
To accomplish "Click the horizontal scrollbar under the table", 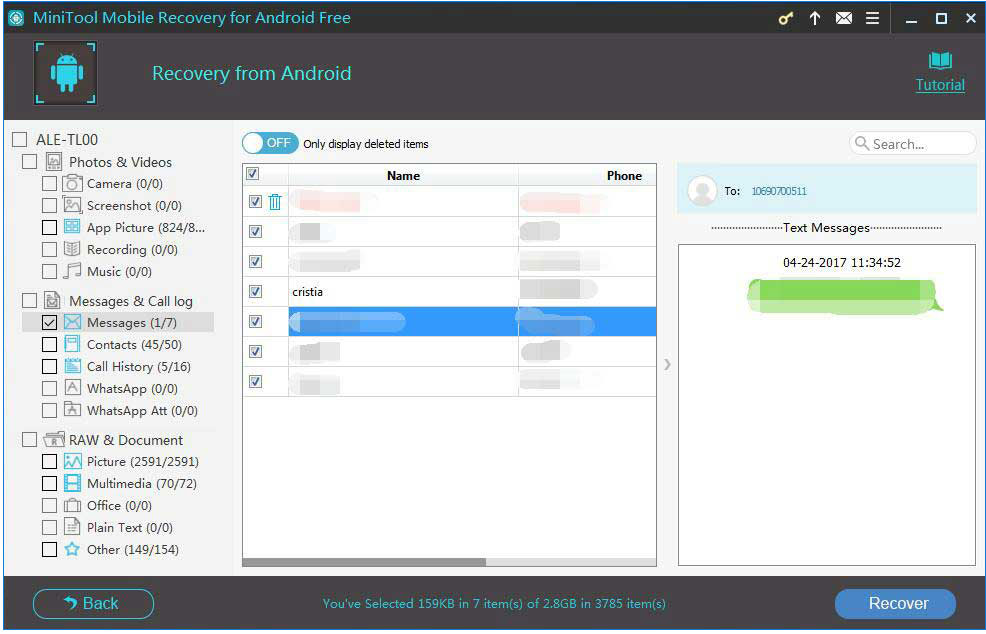I will pyautogui.click(x=364, y=562).
